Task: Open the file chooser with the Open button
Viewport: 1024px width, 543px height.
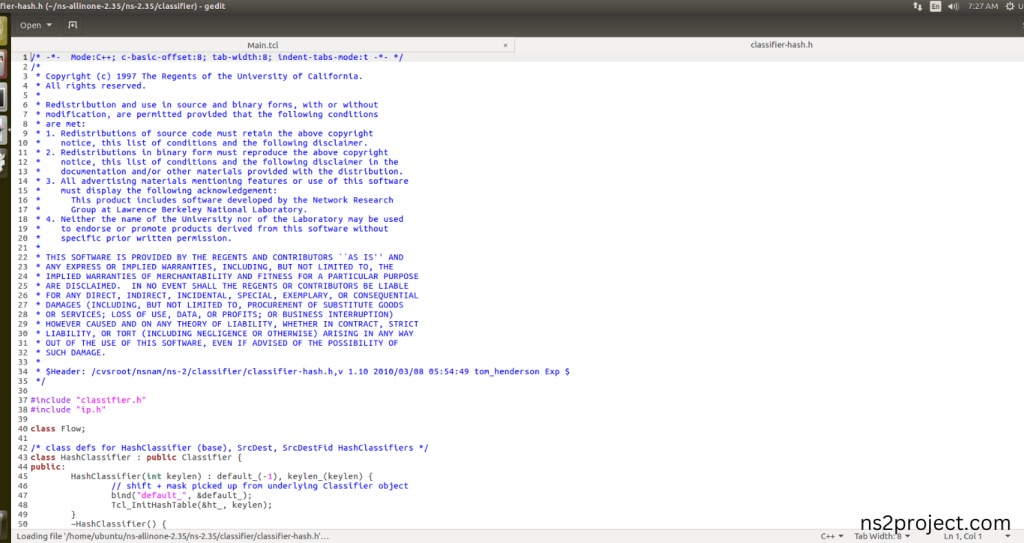Action: [x=35, y=25]
